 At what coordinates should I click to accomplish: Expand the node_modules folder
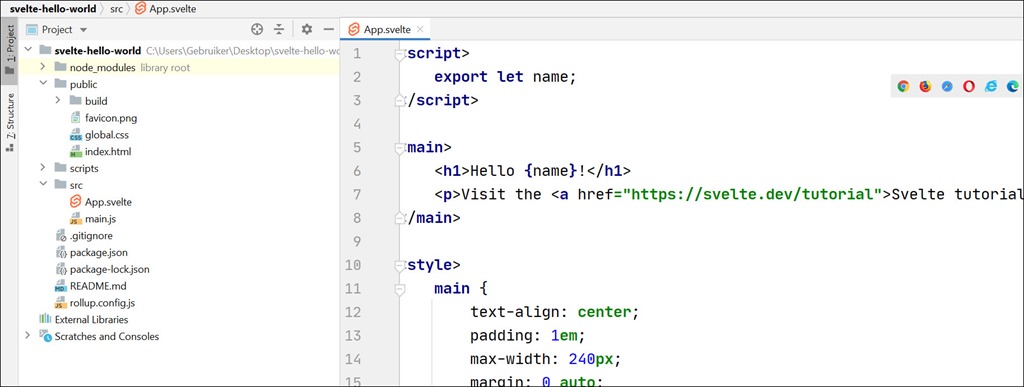coord(42,67)
